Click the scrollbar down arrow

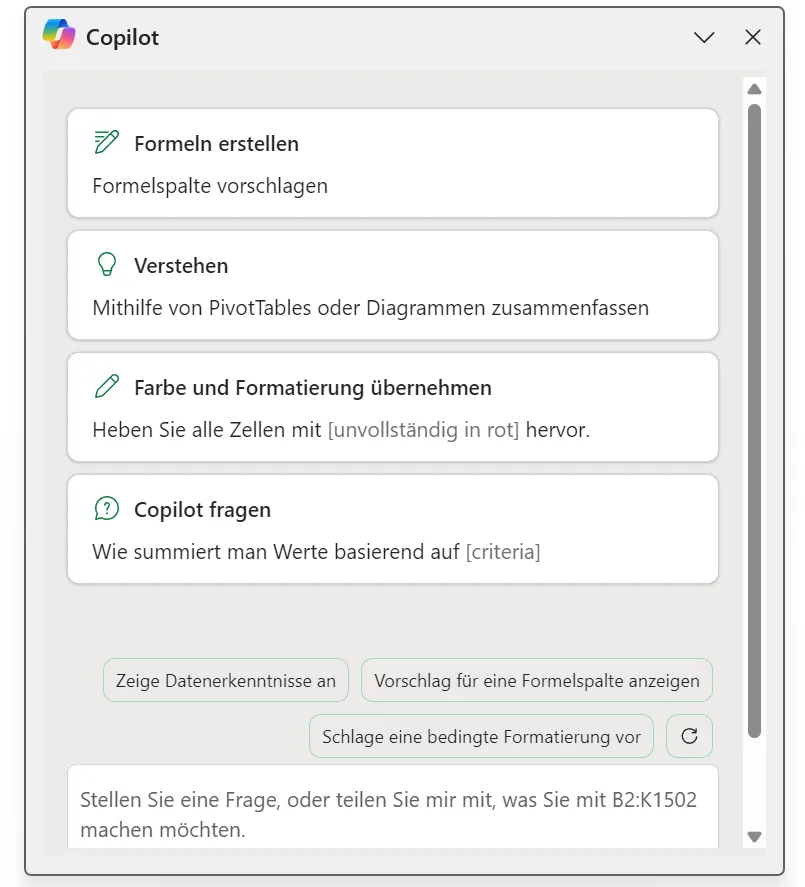pos(754,836)
